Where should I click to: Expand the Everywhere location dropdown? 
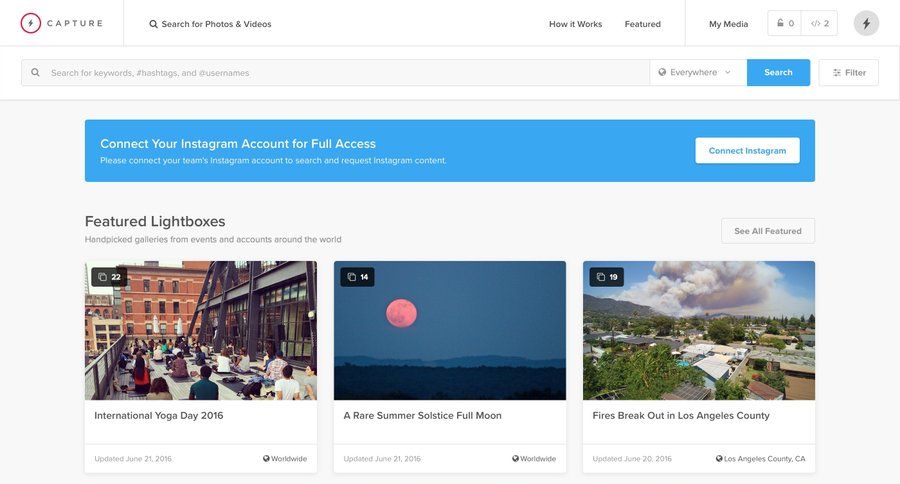click(697, 73)
